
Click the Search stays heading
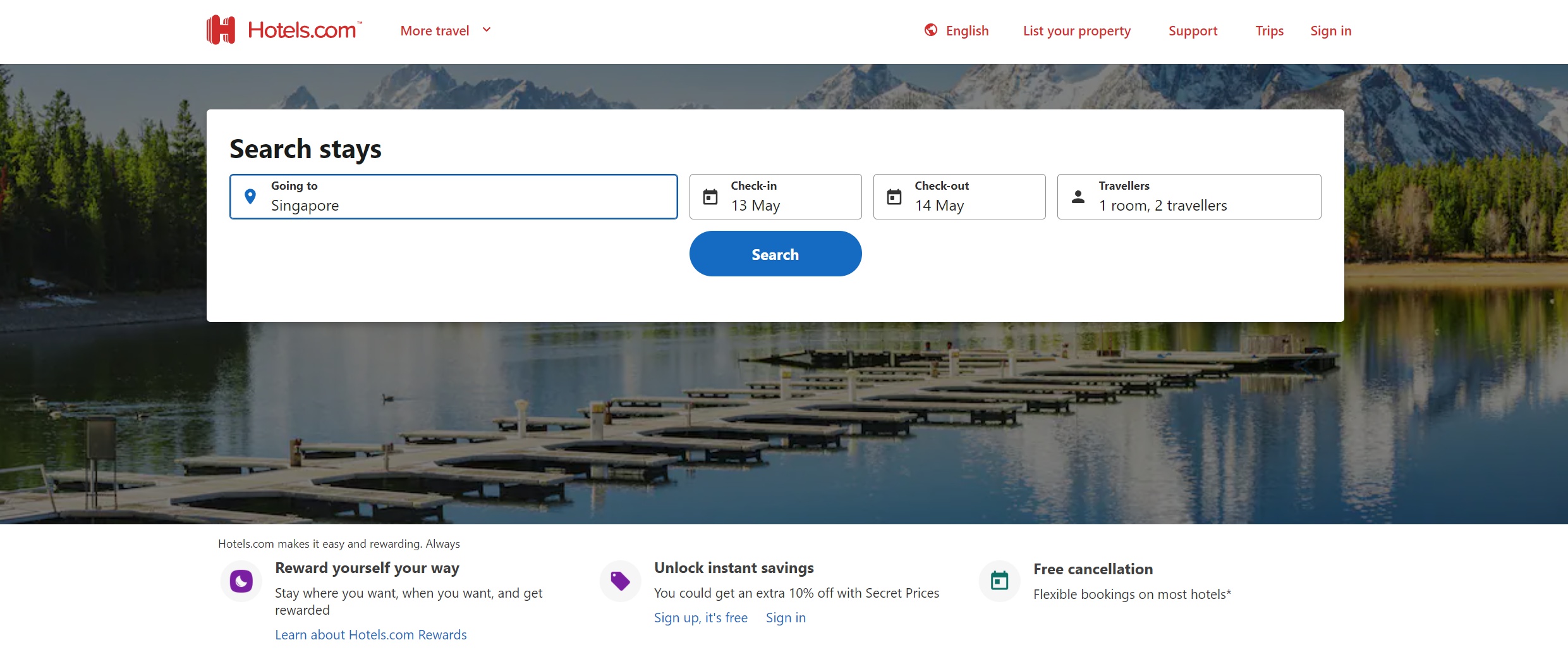click(305, 149)
